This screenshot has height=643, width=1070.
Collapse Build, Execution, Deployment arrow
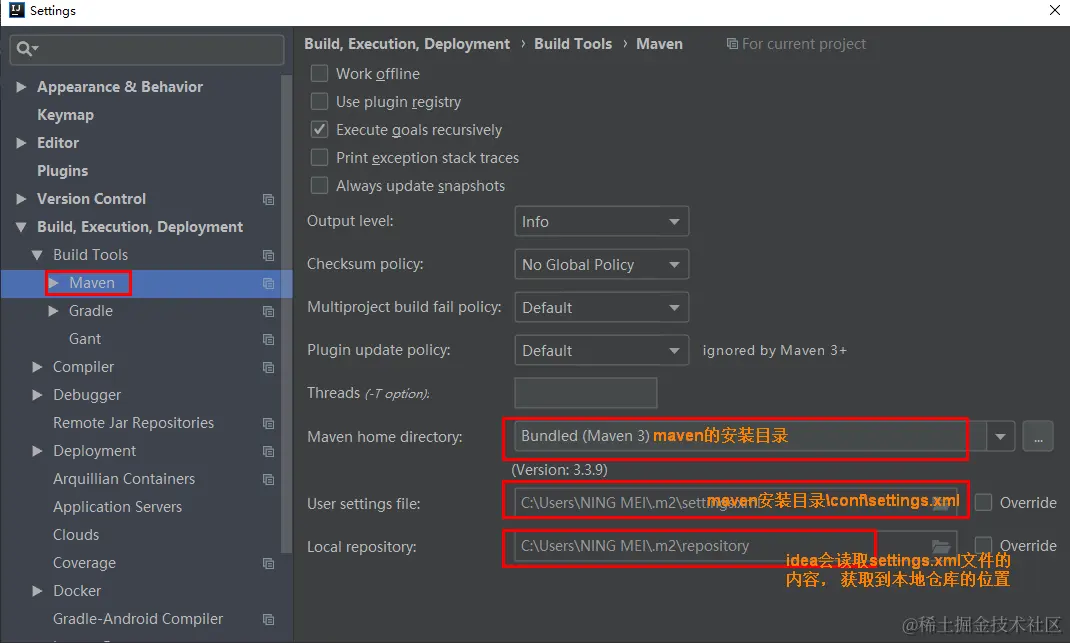(21, 227)
